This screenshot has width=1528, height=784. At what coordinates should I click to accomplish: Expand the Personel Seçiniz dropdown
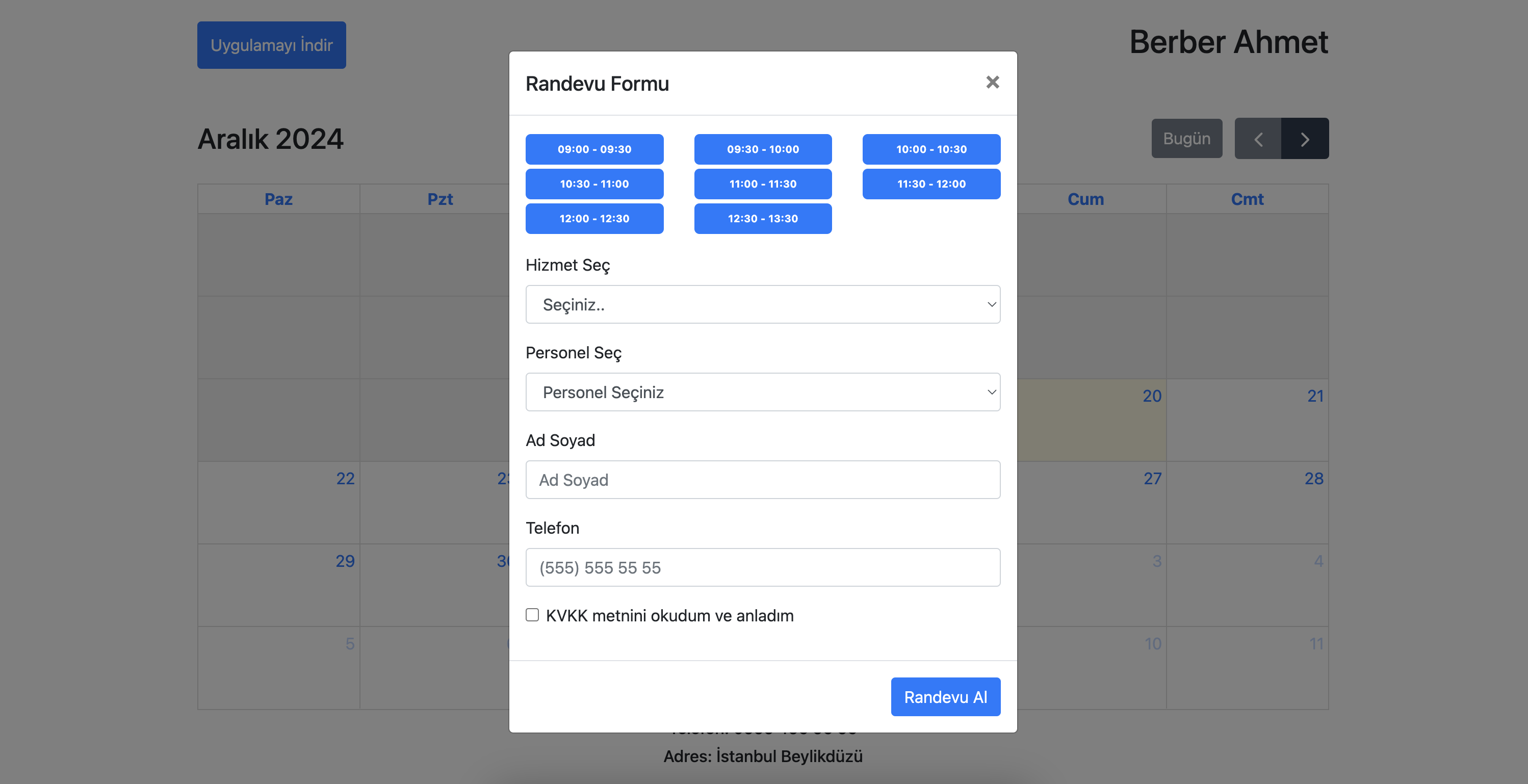click(x=762, y=392)
